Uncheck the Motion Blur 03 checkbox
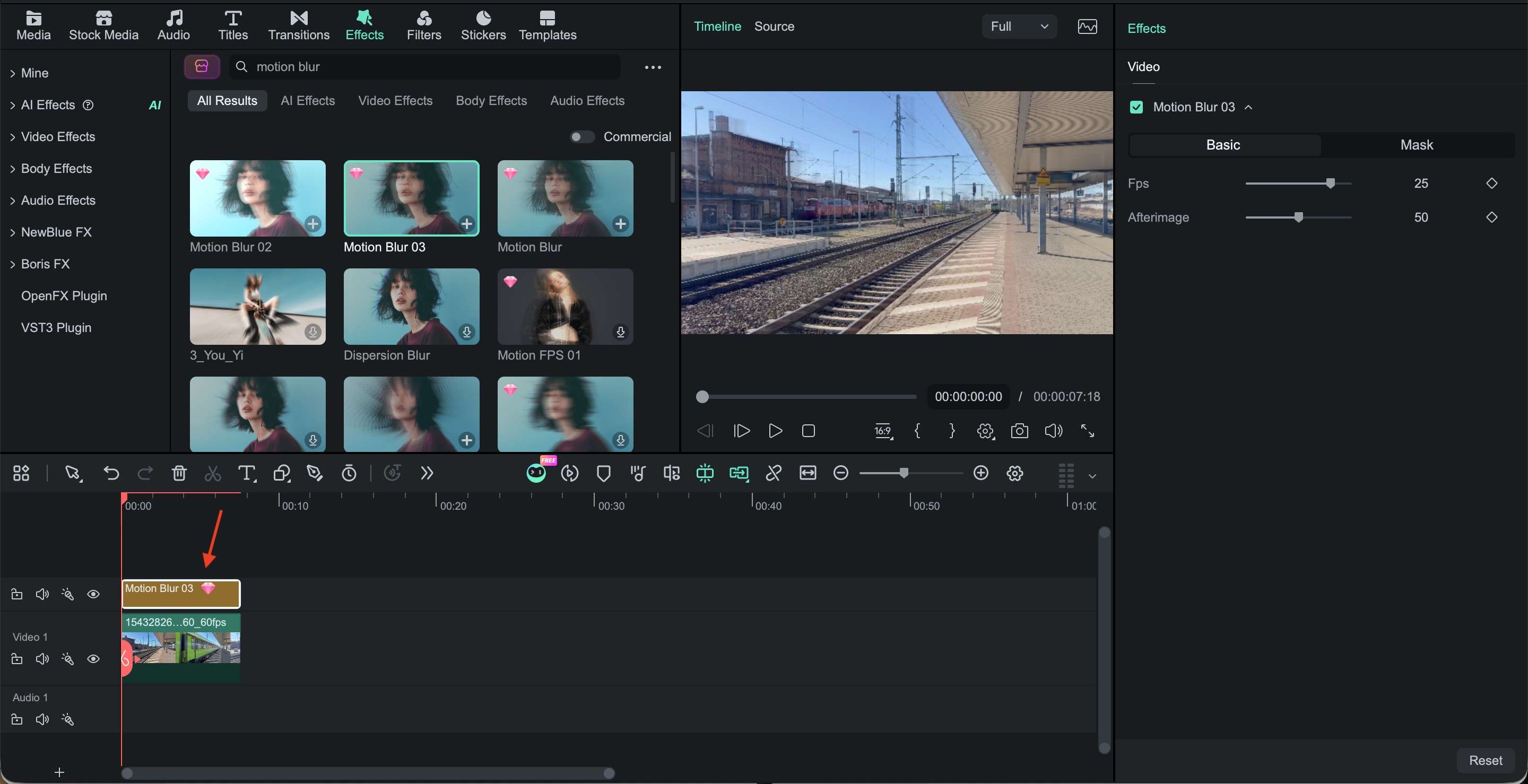Screen dimensions: 1528x784 [x=1136, y=107]
